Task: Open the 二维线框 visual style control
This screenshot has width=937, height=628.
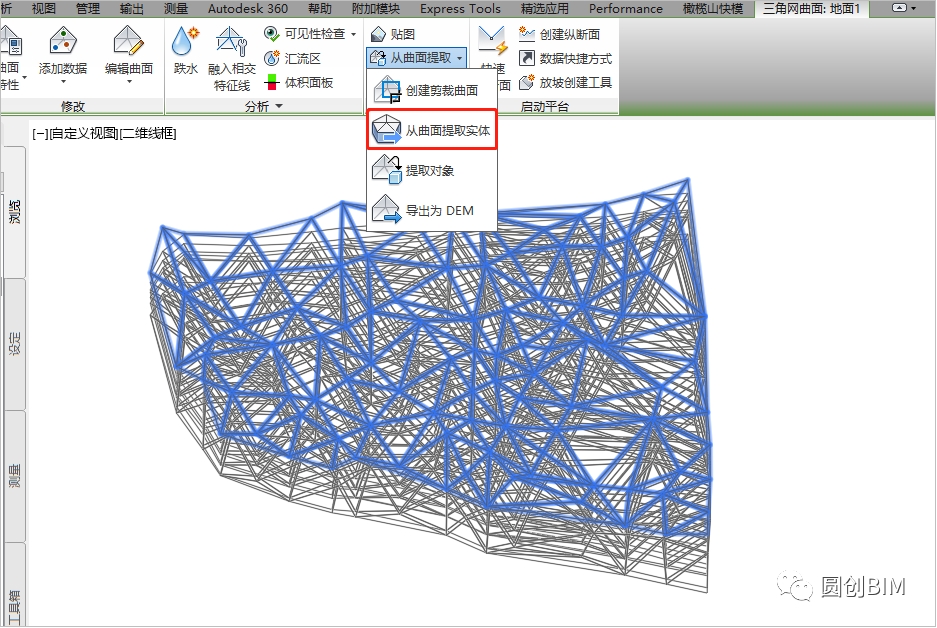Action: click(x=148, y=133)
